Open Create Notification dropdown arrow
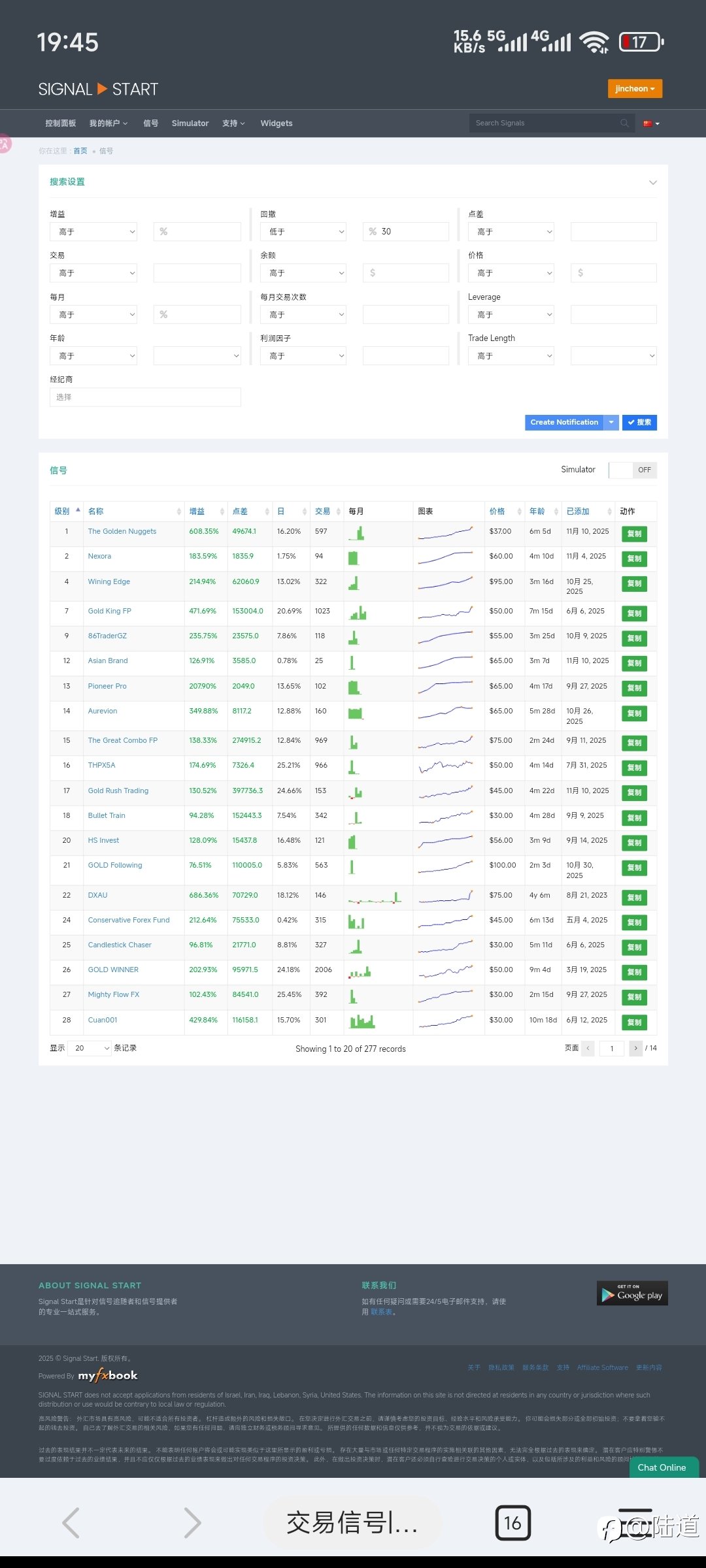 (611, 423)
